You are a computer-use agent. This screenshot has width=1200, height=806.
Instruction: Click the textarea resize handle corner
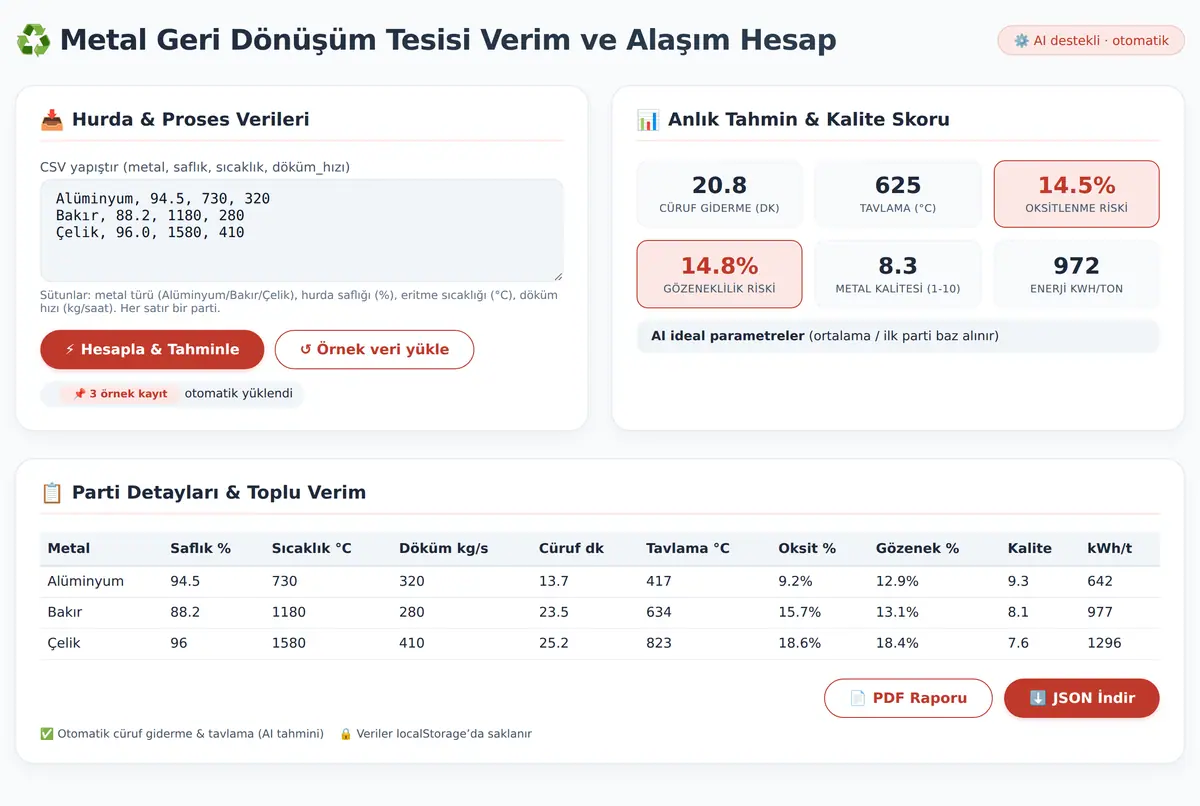click(x=557, y=275)
